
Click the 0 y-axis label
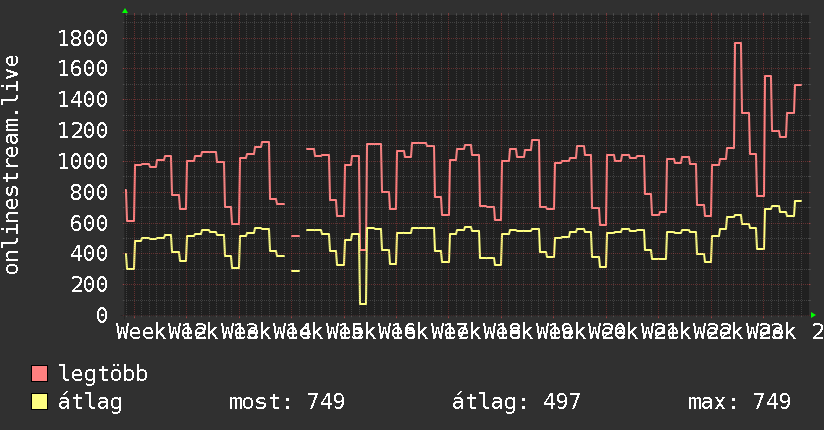tap(102, 315)
